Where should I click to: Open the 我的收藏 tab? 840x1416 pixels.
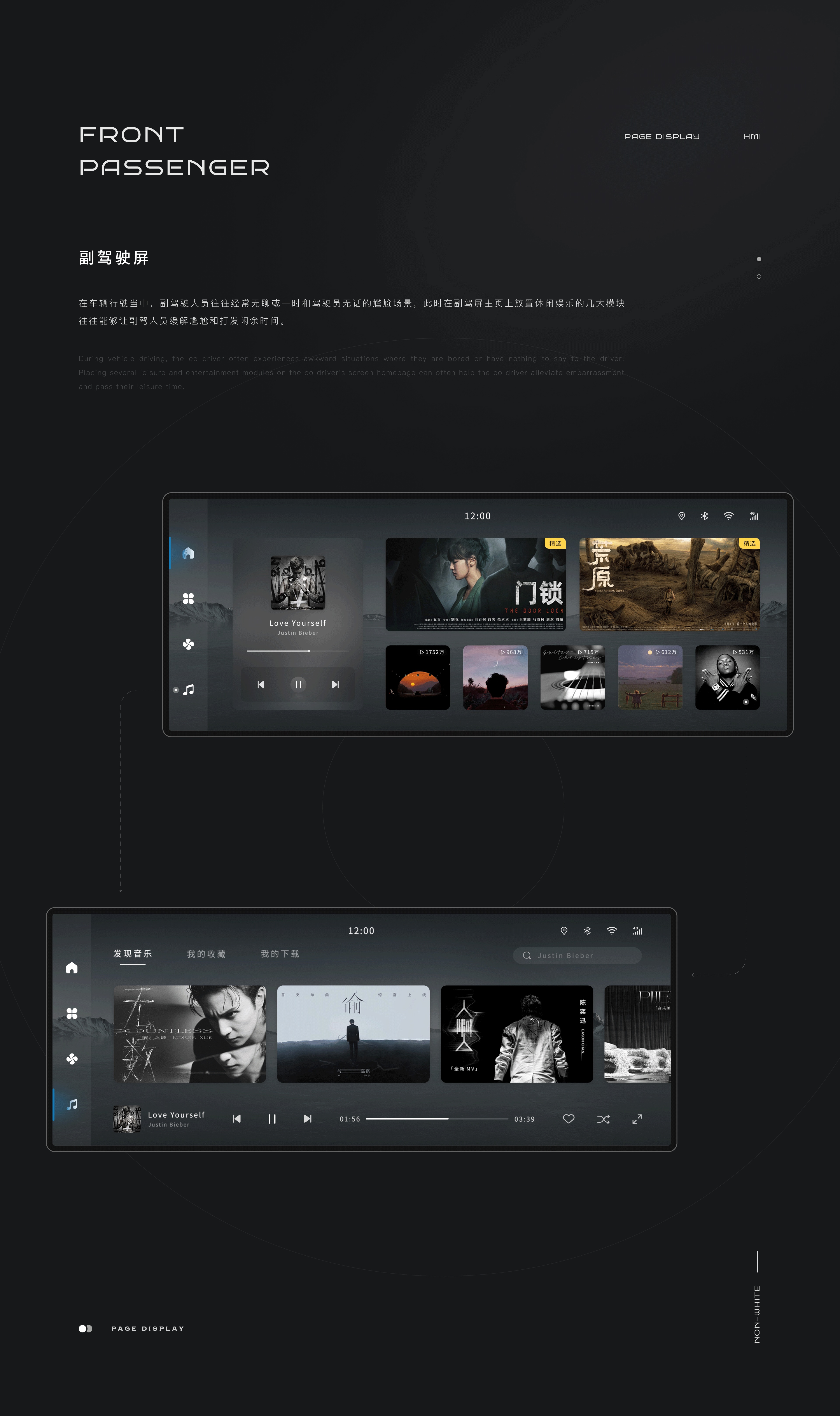tap(206, 954)
